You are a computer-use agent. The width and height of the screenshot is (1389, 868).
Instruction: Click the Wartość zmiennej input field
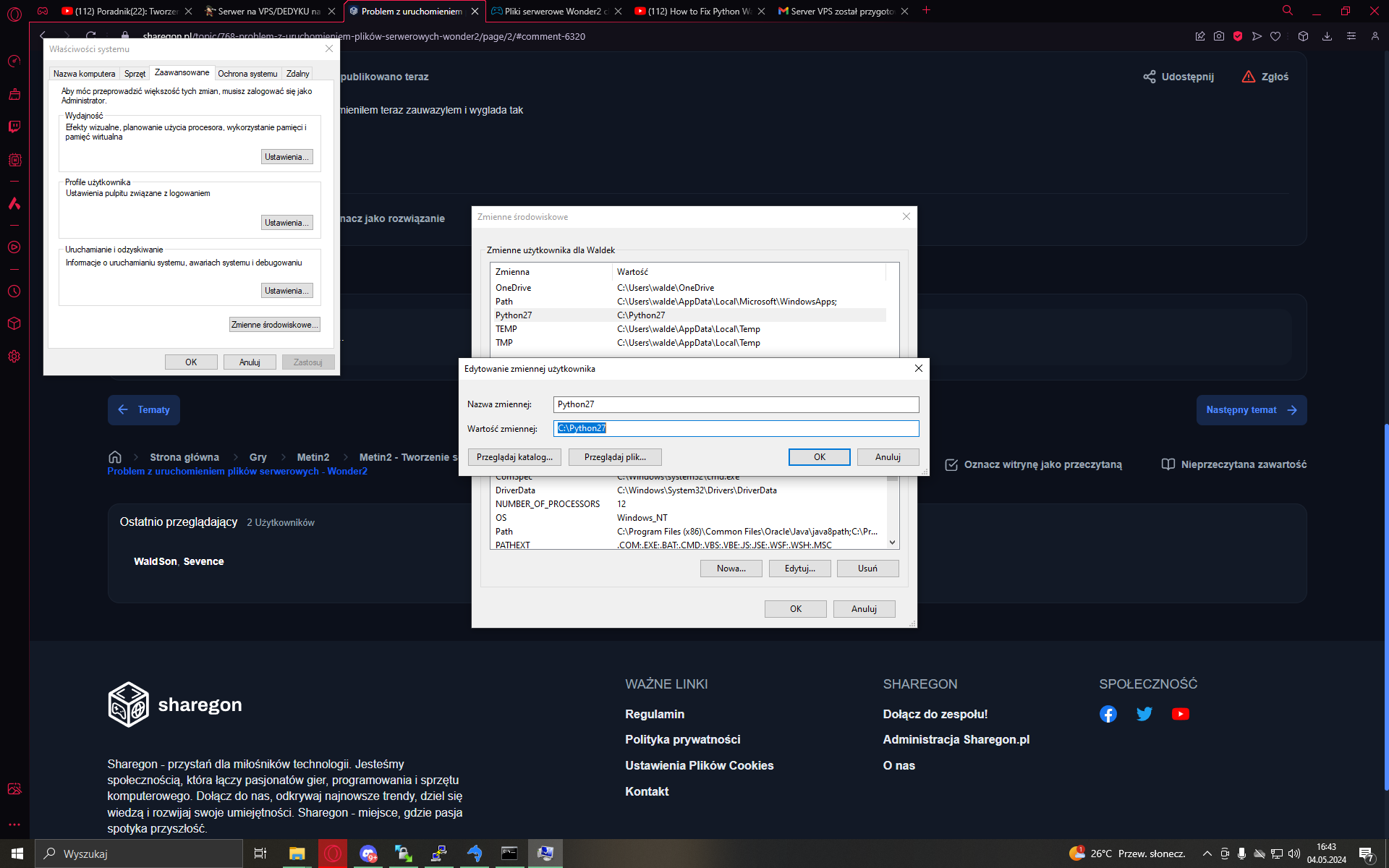click(736, 428)
